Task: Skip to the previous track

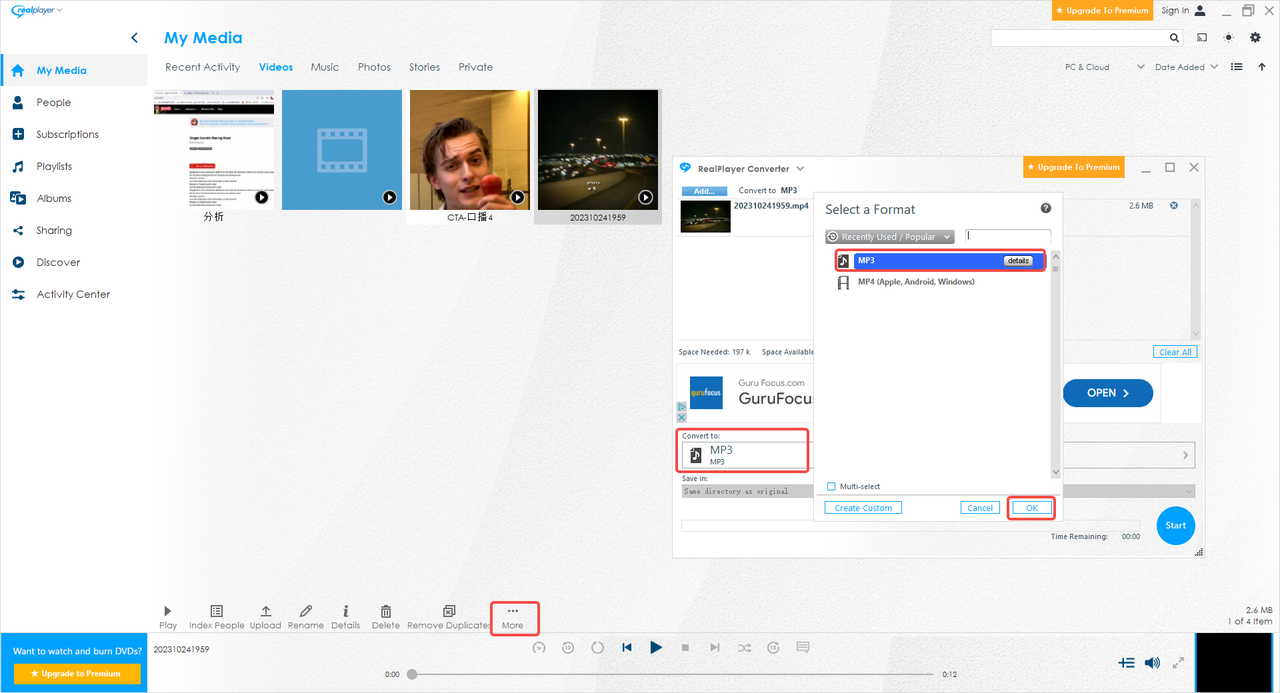Action: 627,647
